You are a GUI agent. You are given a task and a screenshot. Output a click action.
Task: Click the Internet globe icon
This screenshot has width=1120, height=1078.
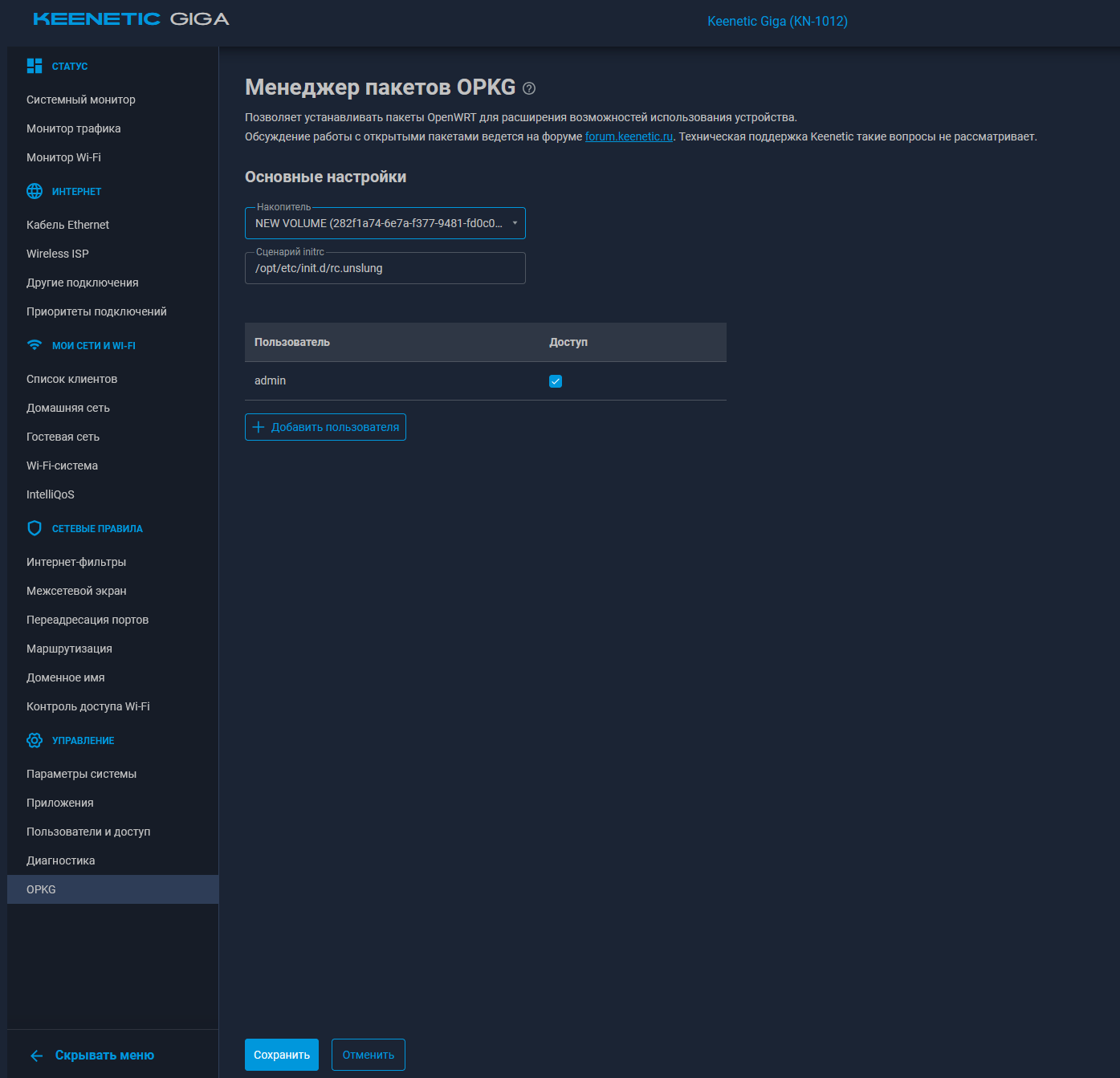point(35,191)
